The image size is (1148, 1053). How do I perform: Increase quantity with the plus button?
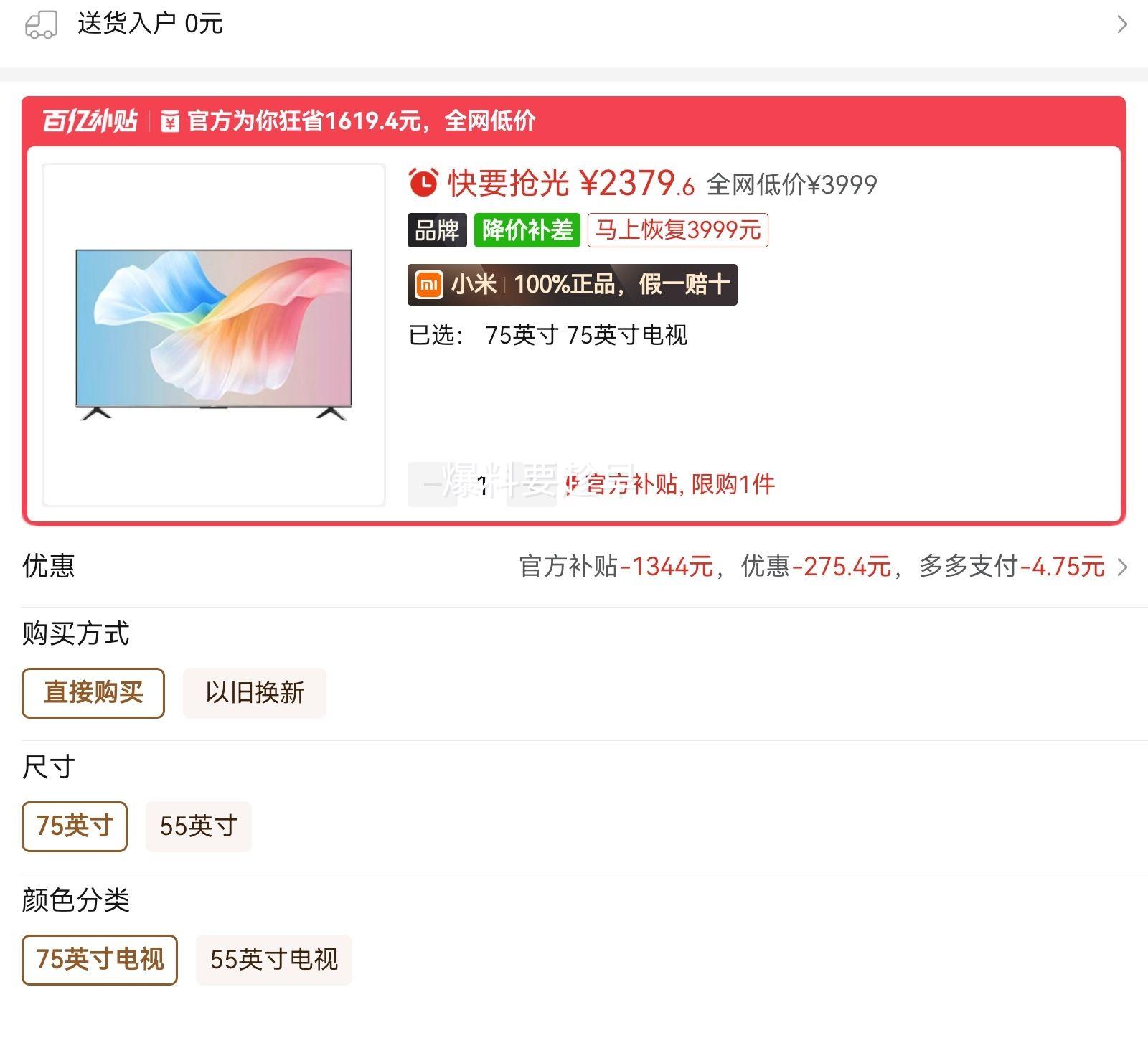(x=532, y=485)
